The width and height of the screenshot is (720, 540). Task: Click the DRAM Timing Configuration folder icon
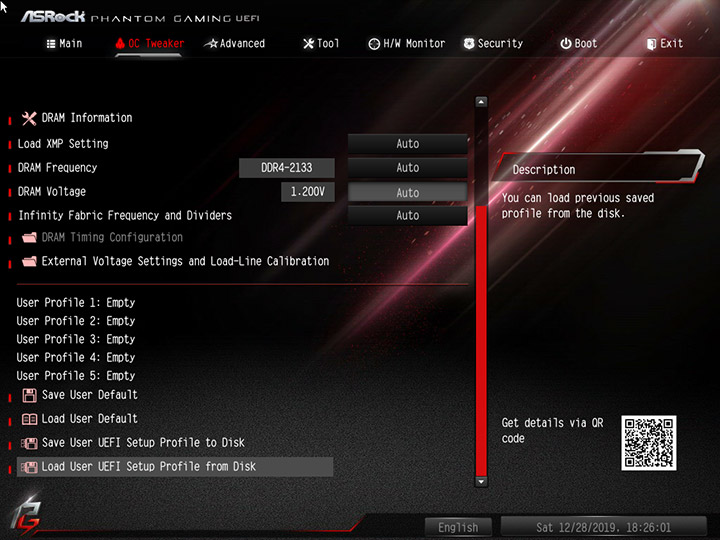tap(29, 238)
